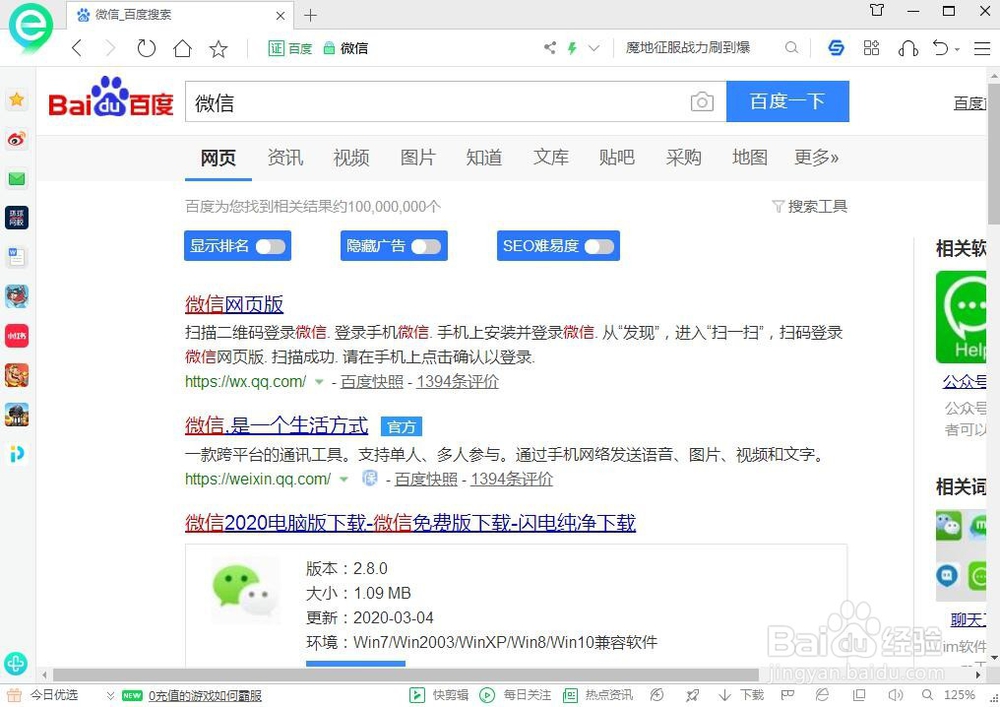Image resolution: width=1000 pixels, height=707 pixels.
Task: Click the 0充值的游戏如何霸服 news link
Action: pos(205,696)
